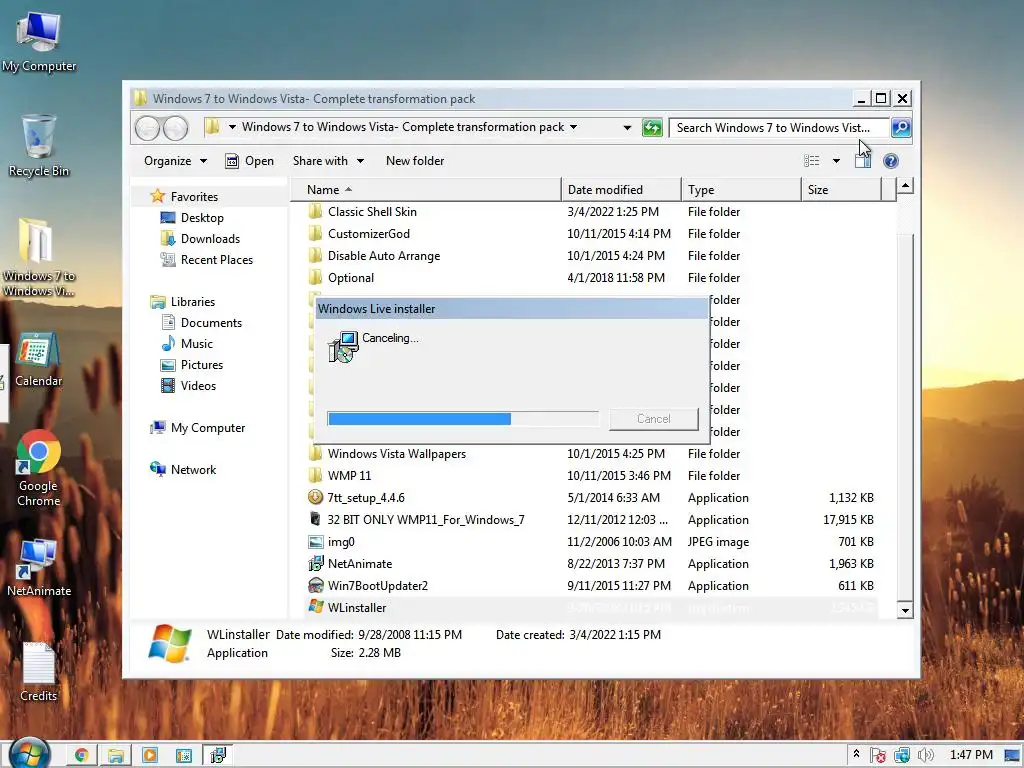Select Network in the navigation pane
Image resolution: width=1024 pixels, height=768 pixels.
(183, 470)
